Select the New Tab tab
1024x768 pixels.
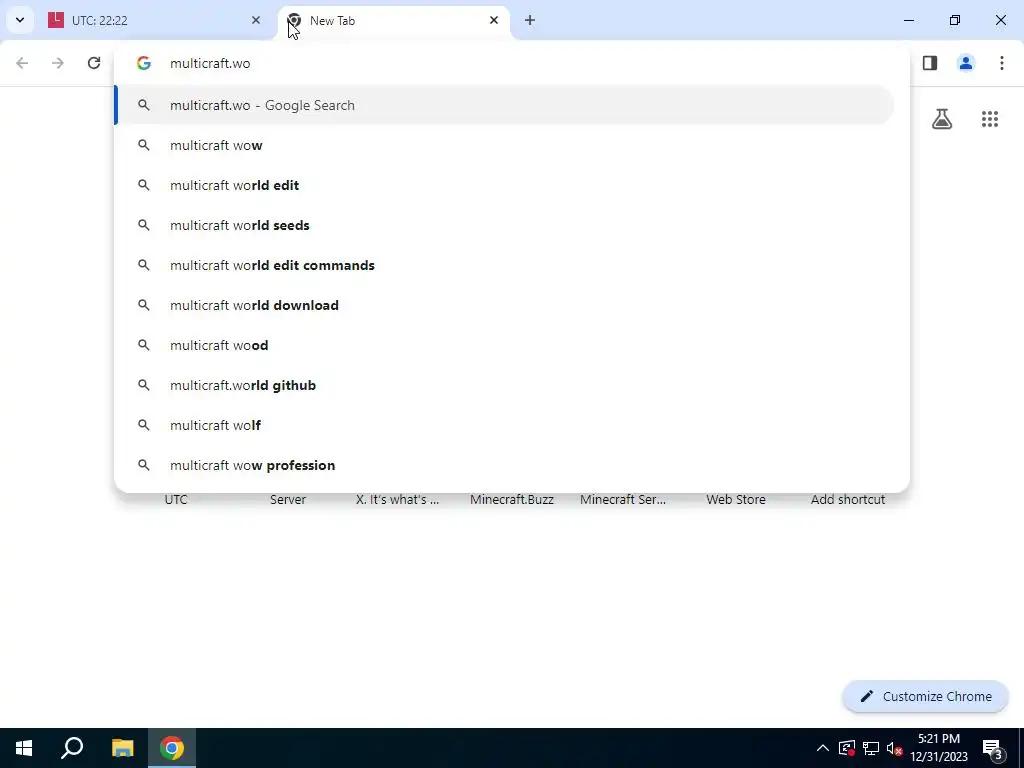tap(394, 21)
